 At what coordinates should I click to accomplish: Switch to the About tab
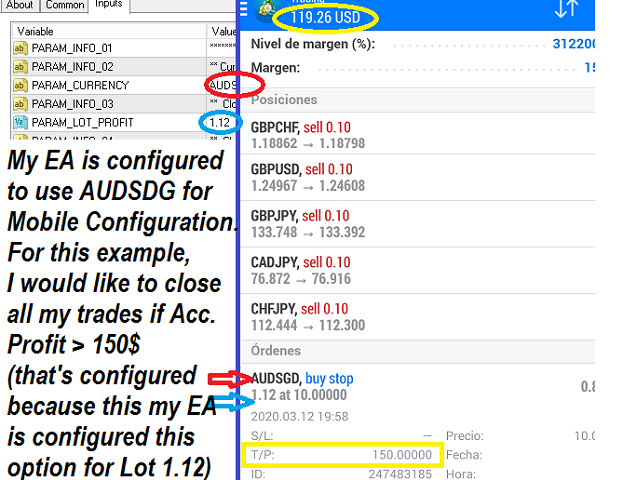tap(20, 5)
